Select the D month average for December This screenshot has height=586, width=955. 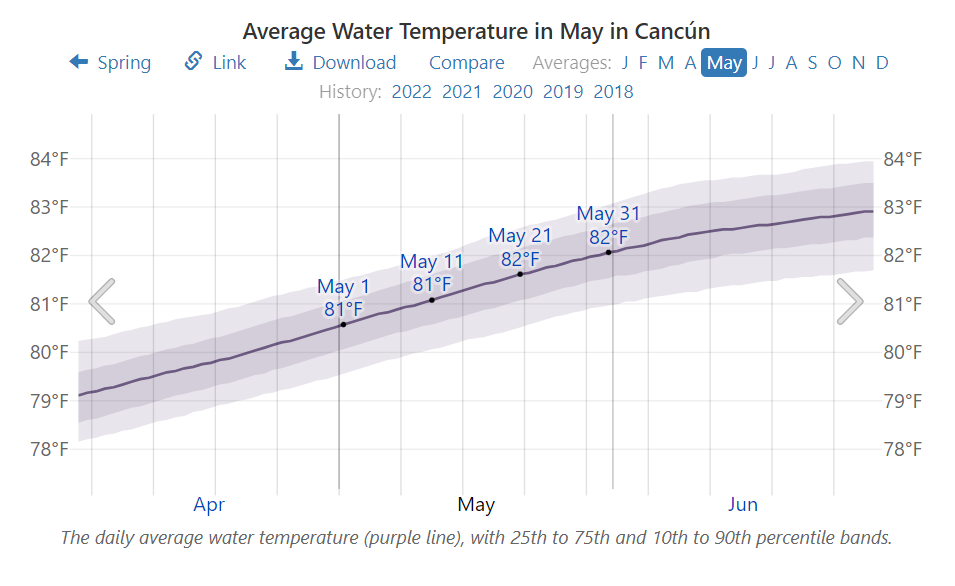[882, 63]
